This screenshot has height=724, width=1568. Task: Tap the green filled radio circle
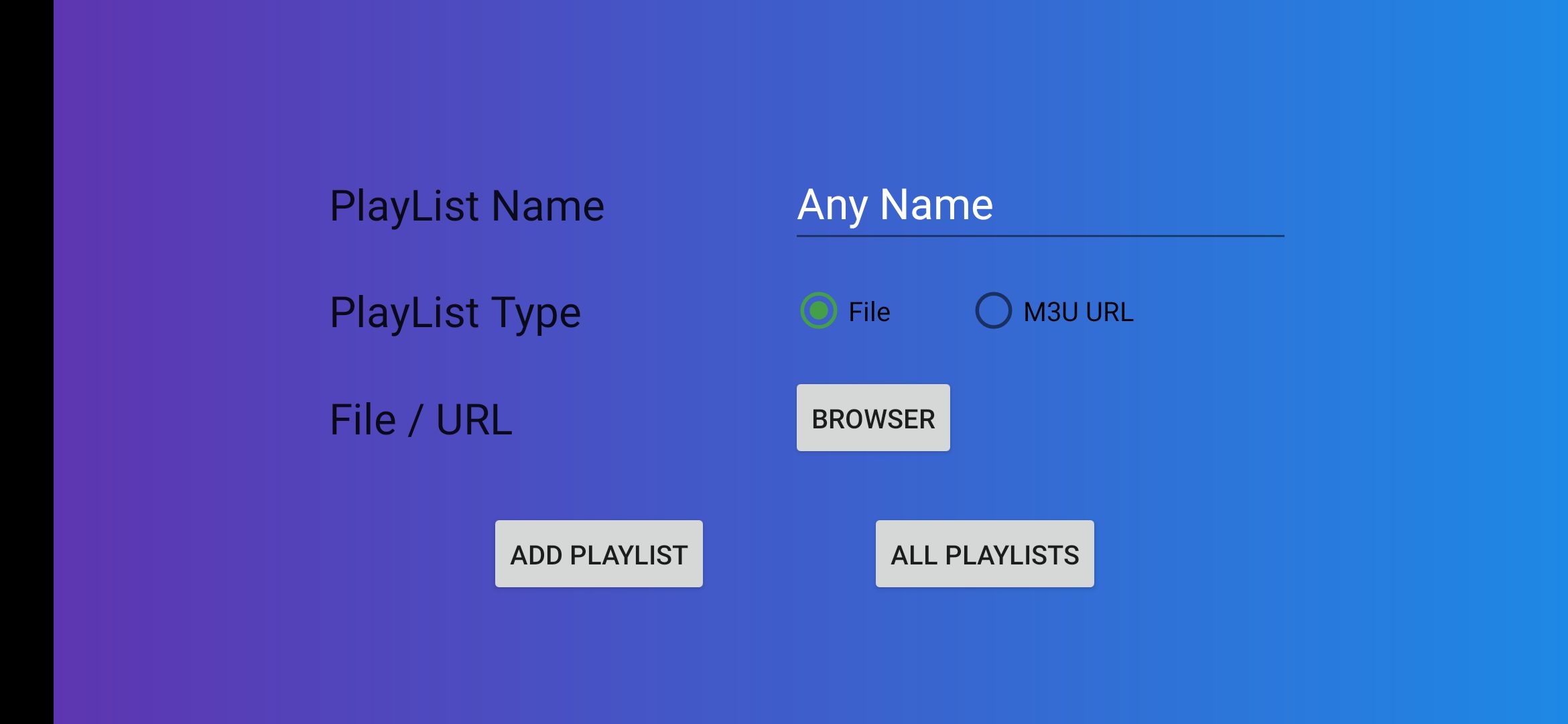pos(819,311)
